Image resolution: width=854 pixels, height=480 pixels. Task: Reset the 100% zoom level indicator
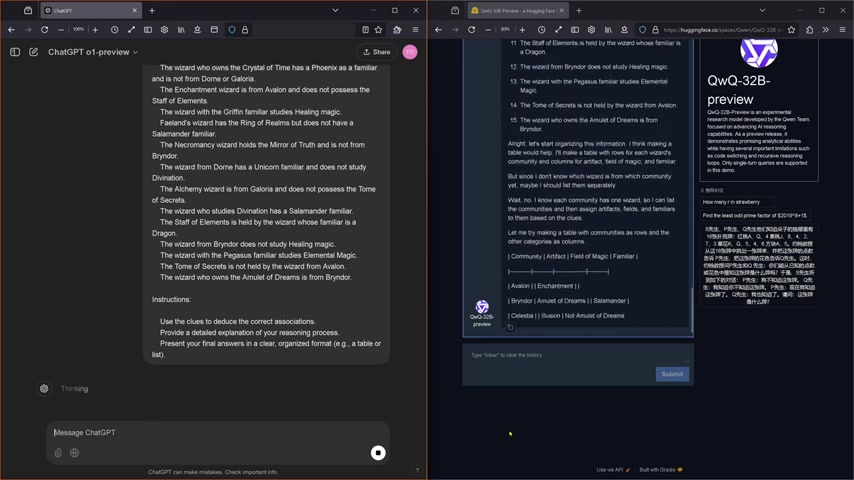(78, 29)
